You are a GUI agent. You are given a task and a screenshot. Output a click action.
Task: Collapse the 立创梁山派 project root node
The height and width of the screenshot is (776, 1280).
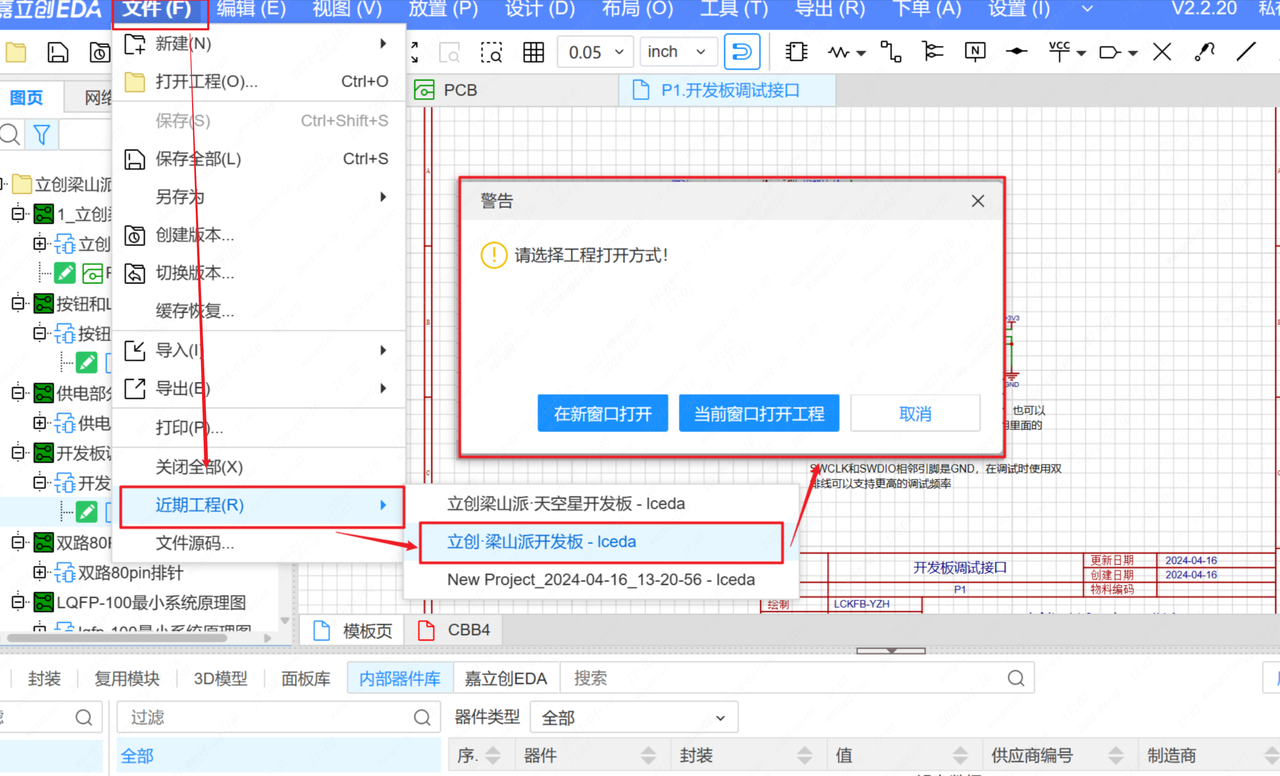point(3,184)
